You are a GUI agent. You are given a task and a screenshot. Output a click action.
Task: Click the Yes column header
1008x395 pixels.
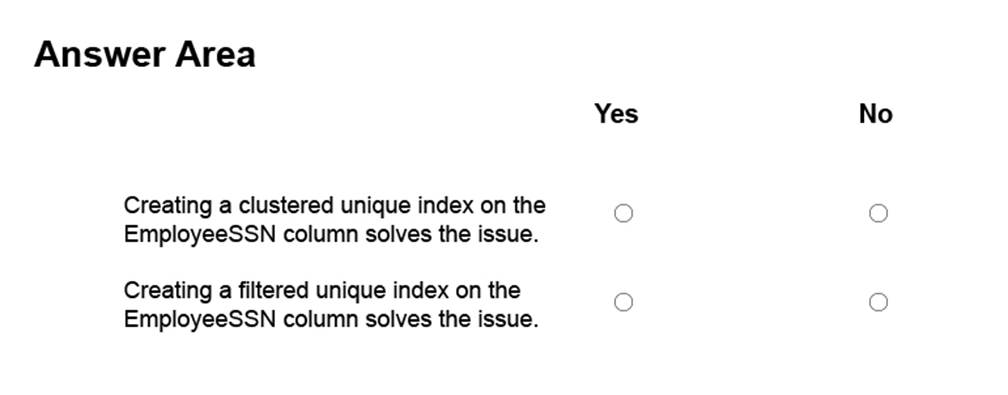(x=616, y=114)
